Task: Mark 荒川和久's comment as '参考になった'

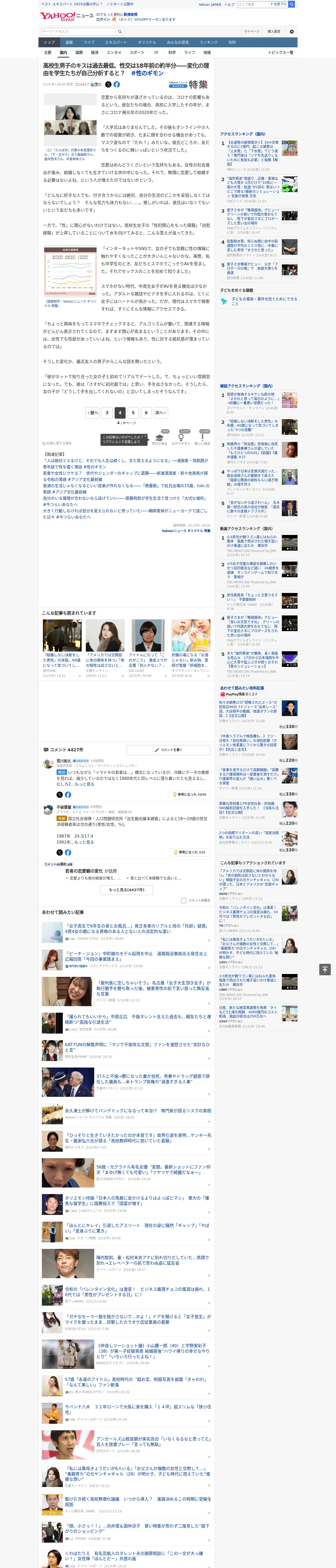Action: pyautogui.click(x=190, y=795)
